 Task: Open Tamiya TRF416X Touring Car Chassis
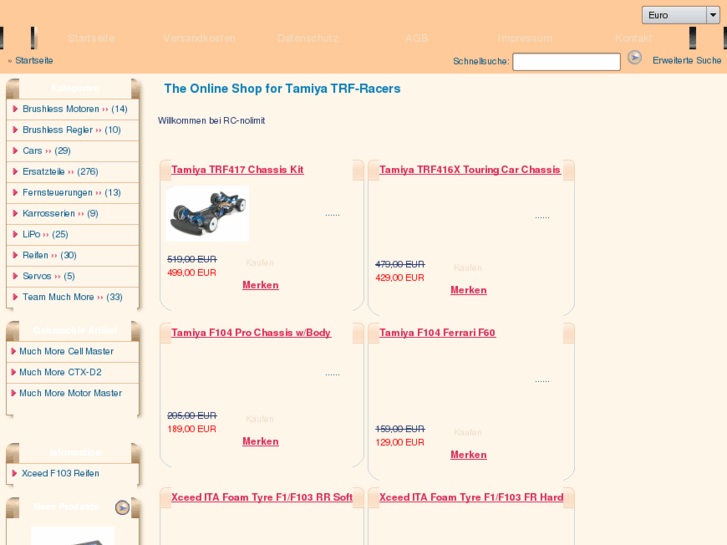coord(470,170)
